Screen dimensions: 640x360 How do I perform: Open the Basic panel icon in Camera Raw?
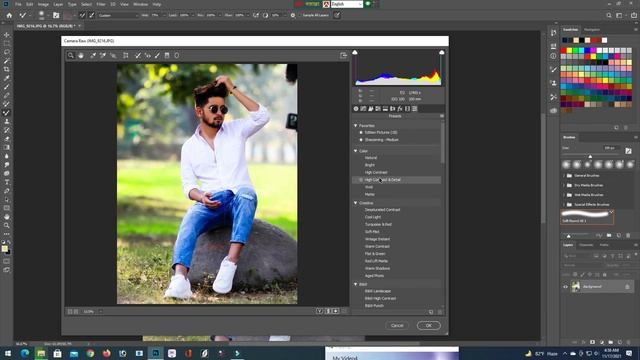(x=356, y=109)
